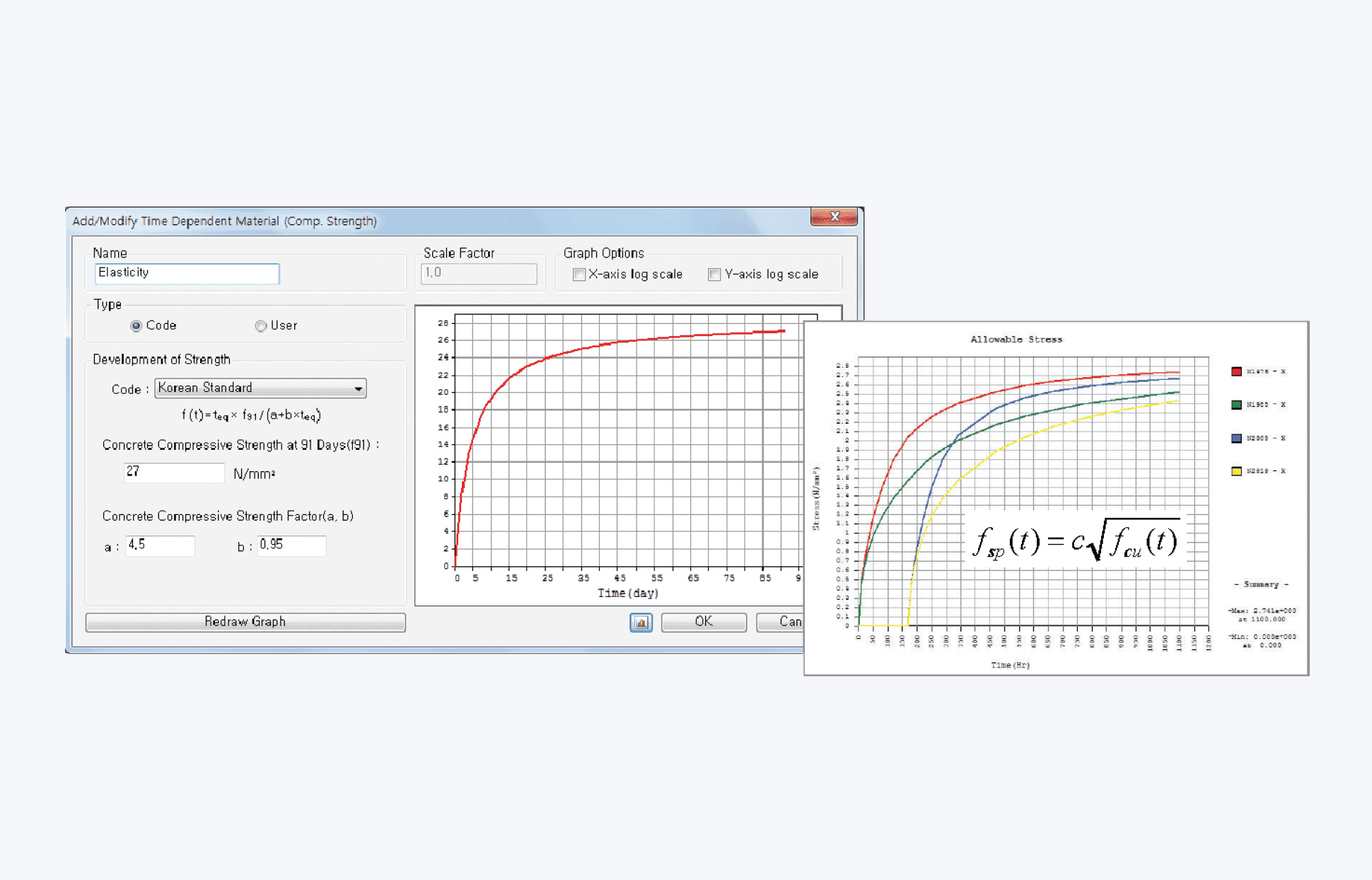Click the Name field containing Elasticity
1372x880 pixels.
(x=187, y=274)
